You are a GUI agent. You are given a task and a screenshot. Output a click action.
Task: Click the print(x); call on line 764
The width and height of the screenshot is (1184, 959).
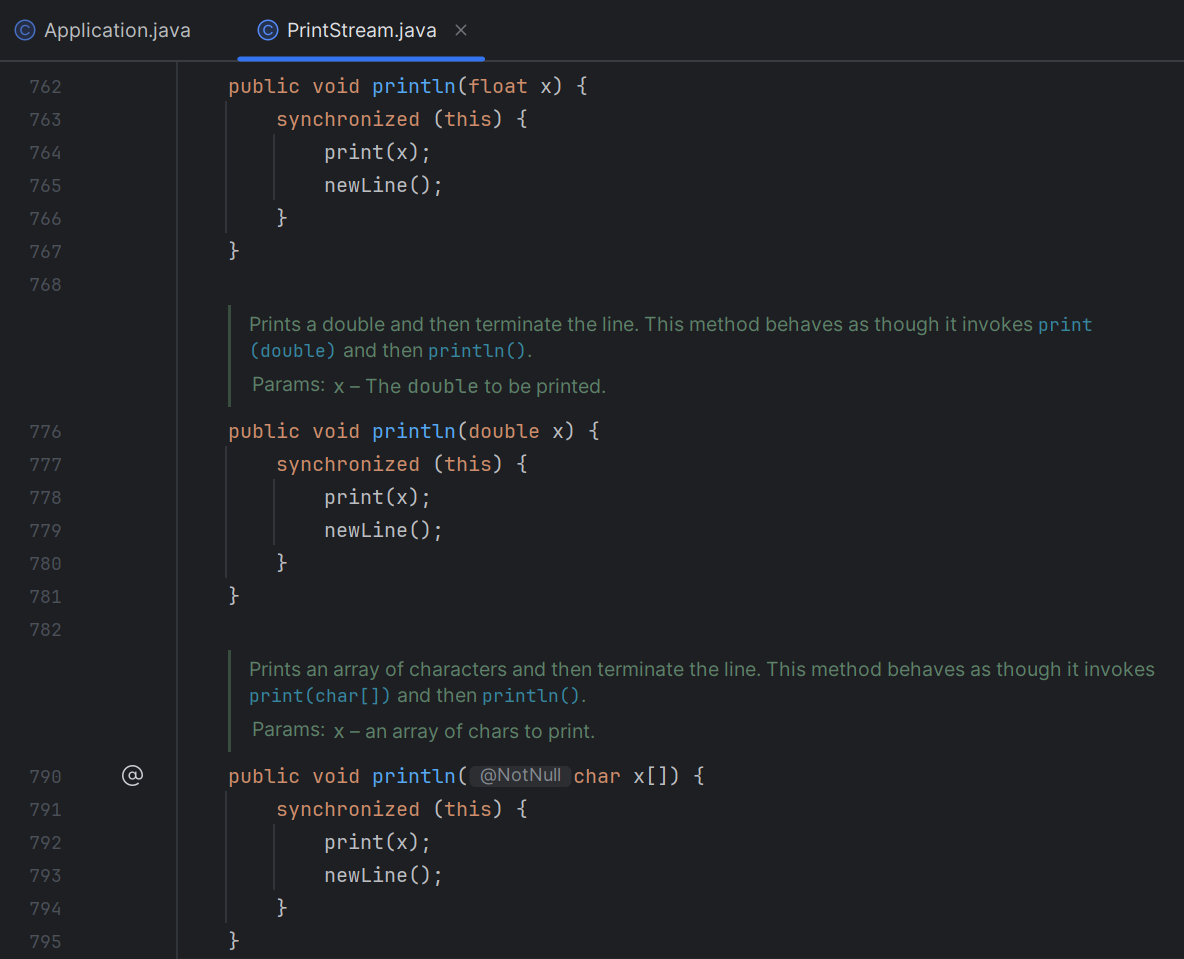tap(378, 153)
